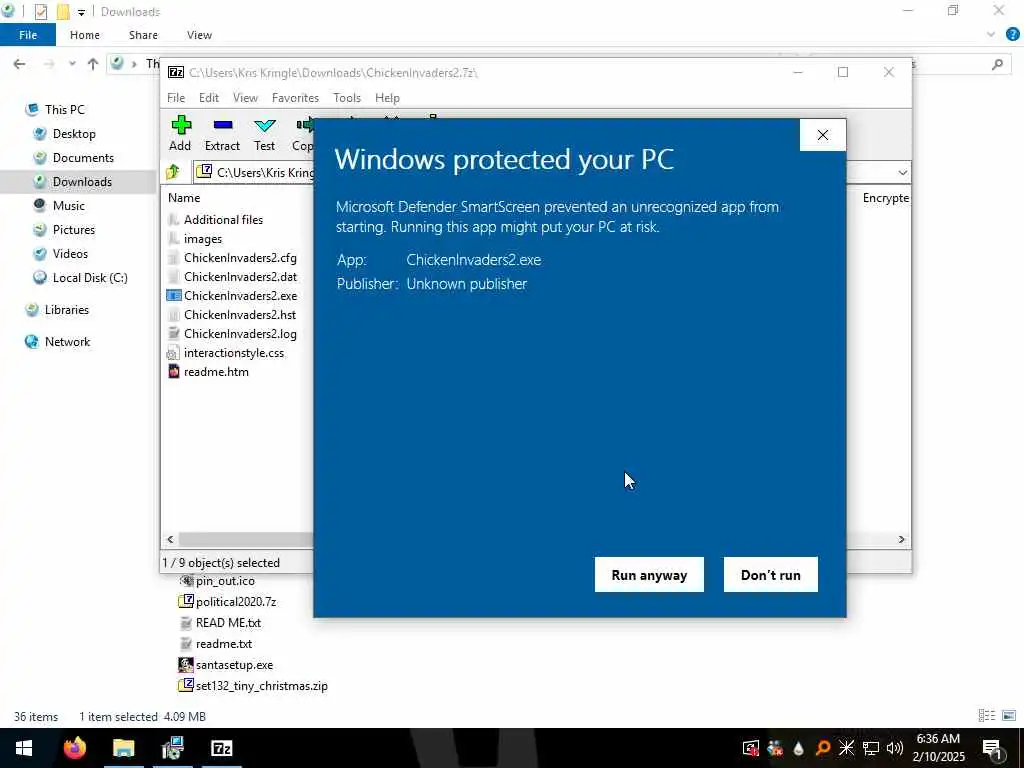Open the Windows Start menu
1024x768 pixels.
coord(24,748)
